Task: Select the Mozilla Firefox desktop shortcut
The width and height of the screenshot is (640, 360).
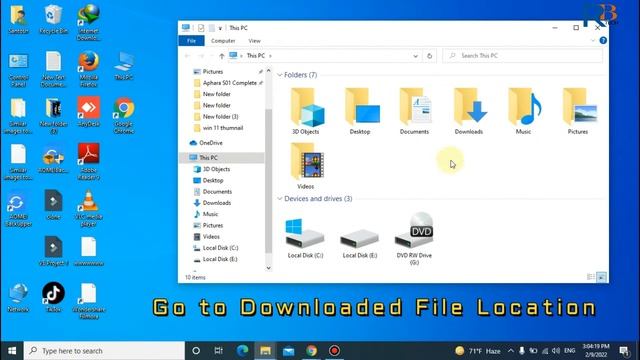Action: 89,69
